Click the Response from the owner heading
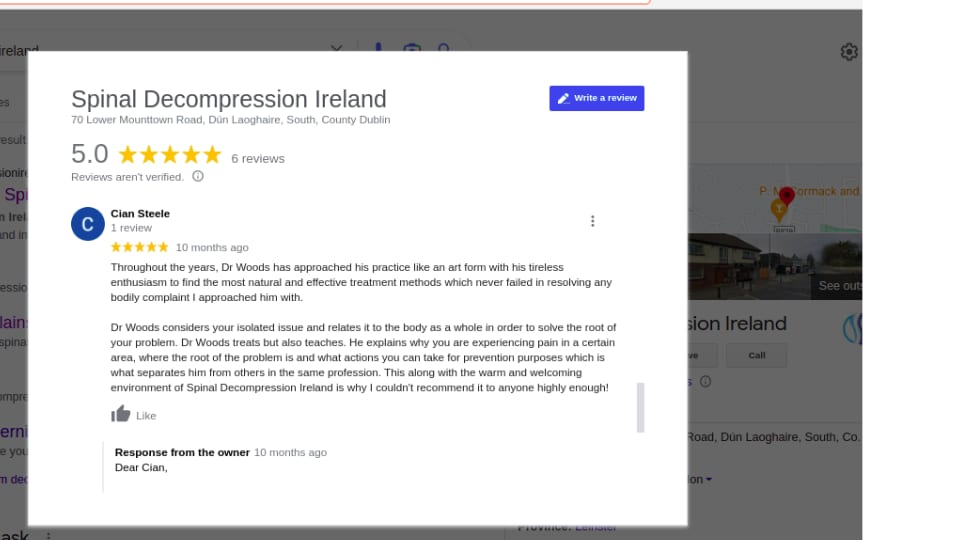The height and width of the screenshot is (540, 960). [182, 452]
